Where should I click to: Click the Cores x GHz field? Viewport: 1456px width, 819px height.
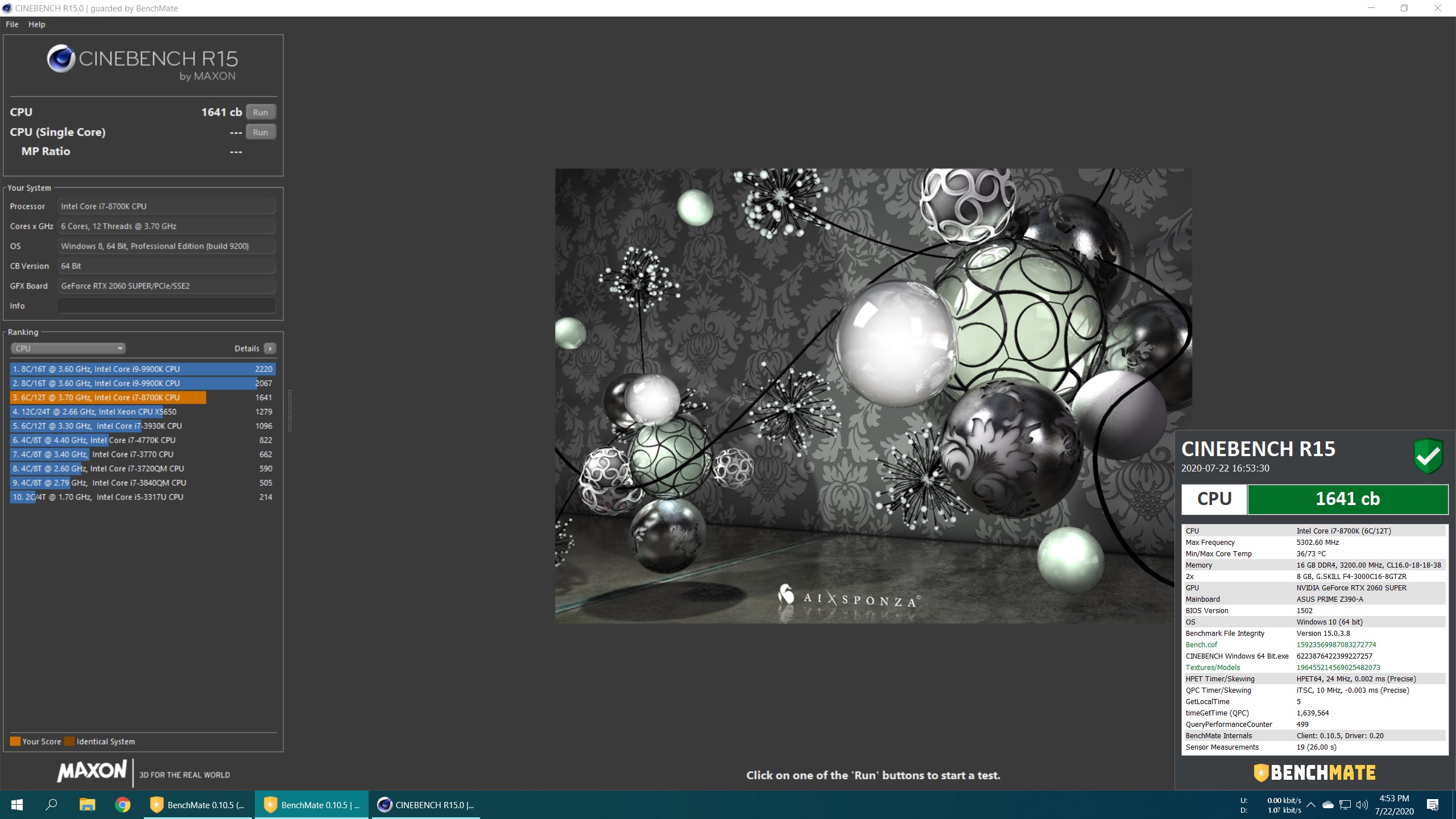pyautogui.click(x=167, y=226)
